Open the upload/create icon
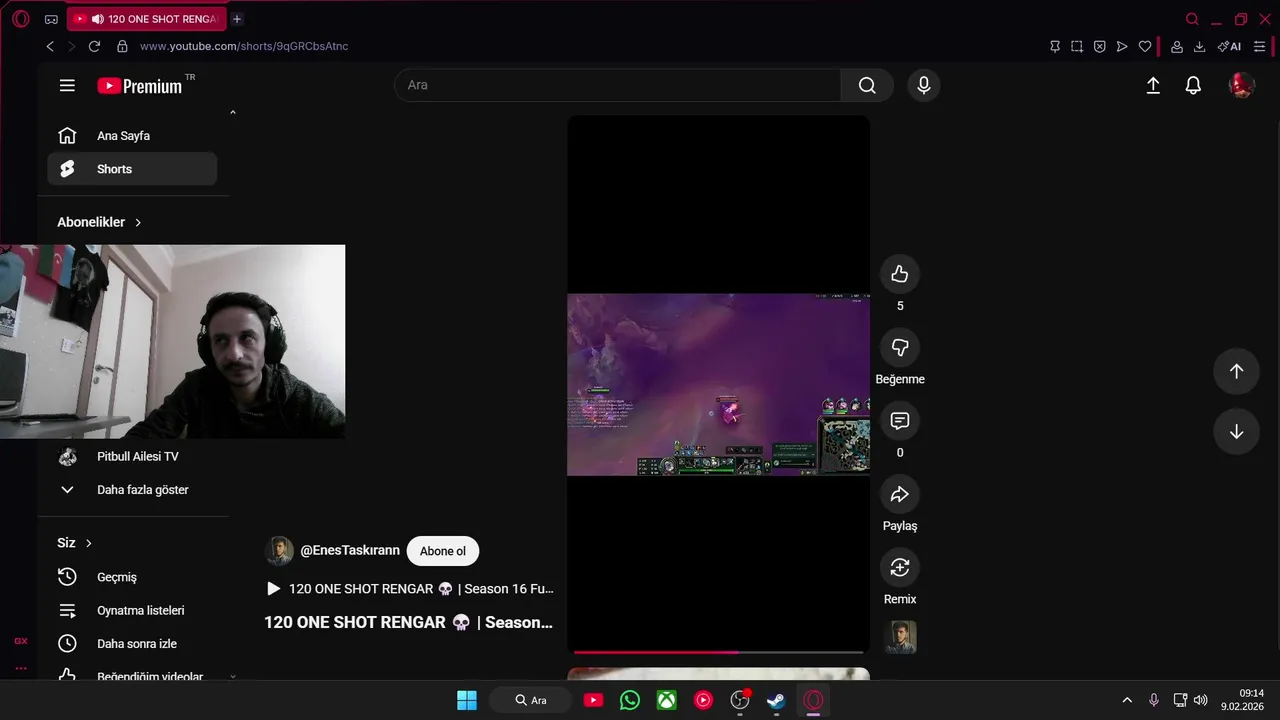Viewport: 1280px width, 720px height. 1153,86
